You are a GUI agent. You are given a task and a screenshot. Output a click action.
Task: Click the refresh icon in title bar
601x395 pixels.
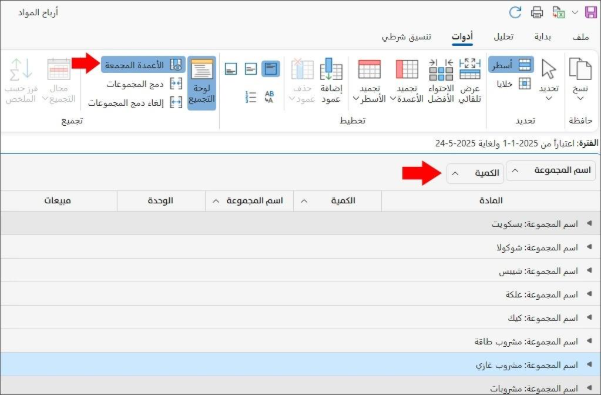(515, 12)
